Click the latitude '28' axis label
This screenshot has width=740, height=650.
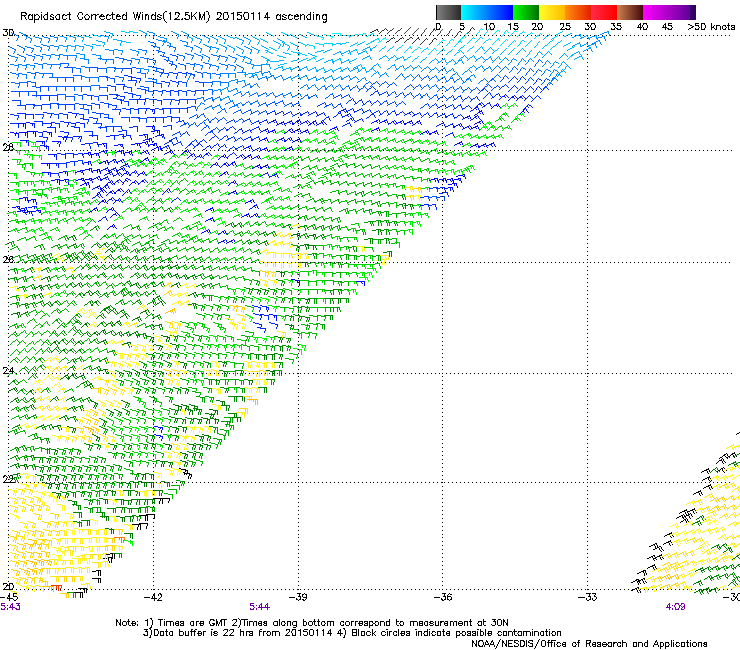click(8, 147)
